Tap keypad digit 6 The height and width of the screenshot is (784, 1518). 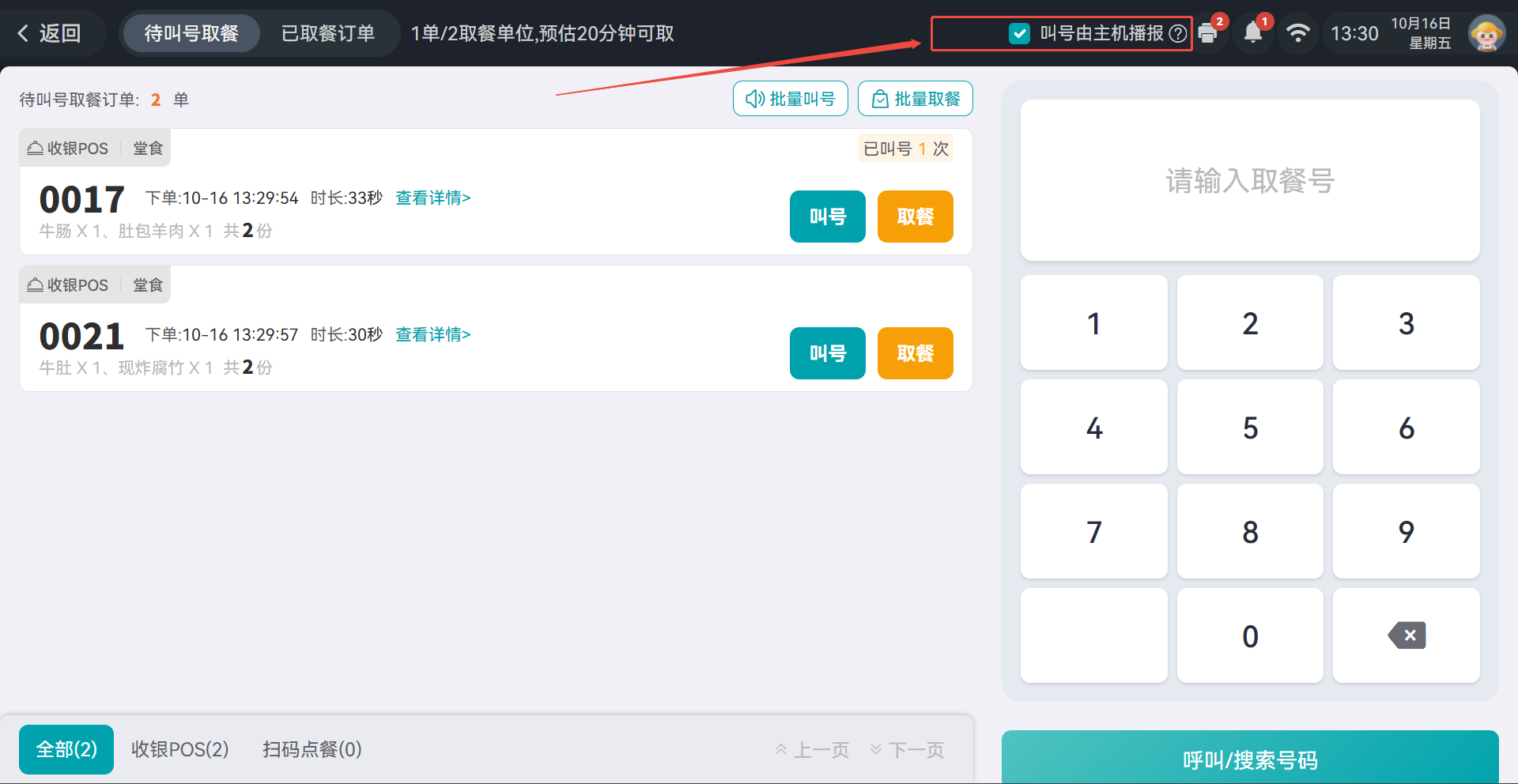click(x=1407, y=427)
